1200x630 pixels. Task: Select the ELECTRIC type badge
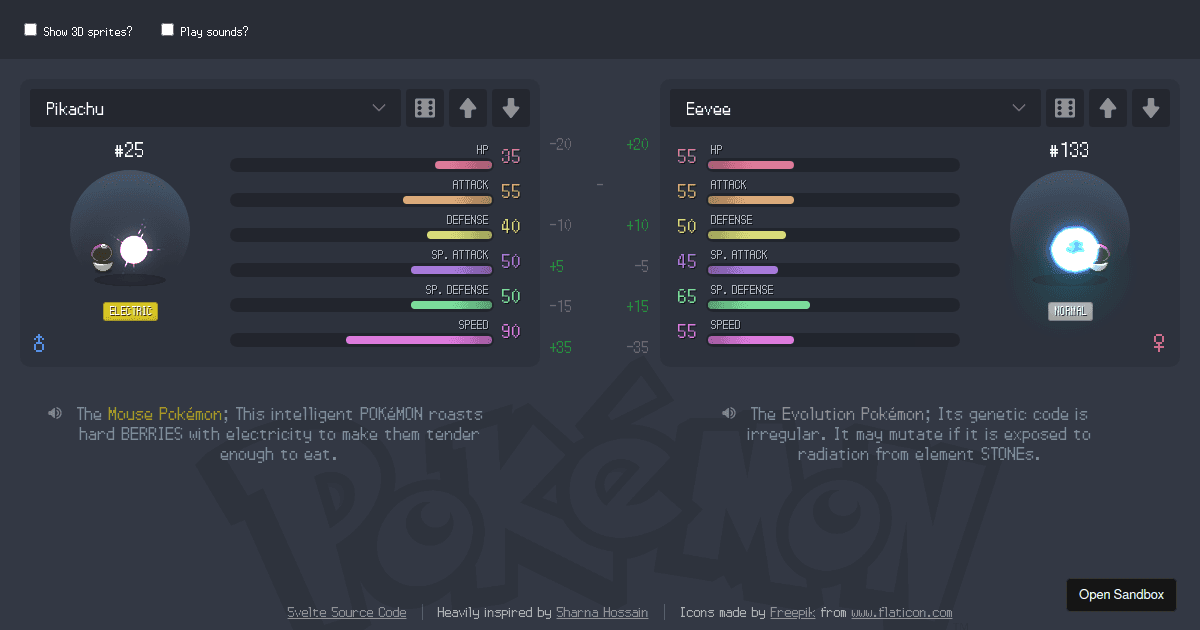[130, 311]
